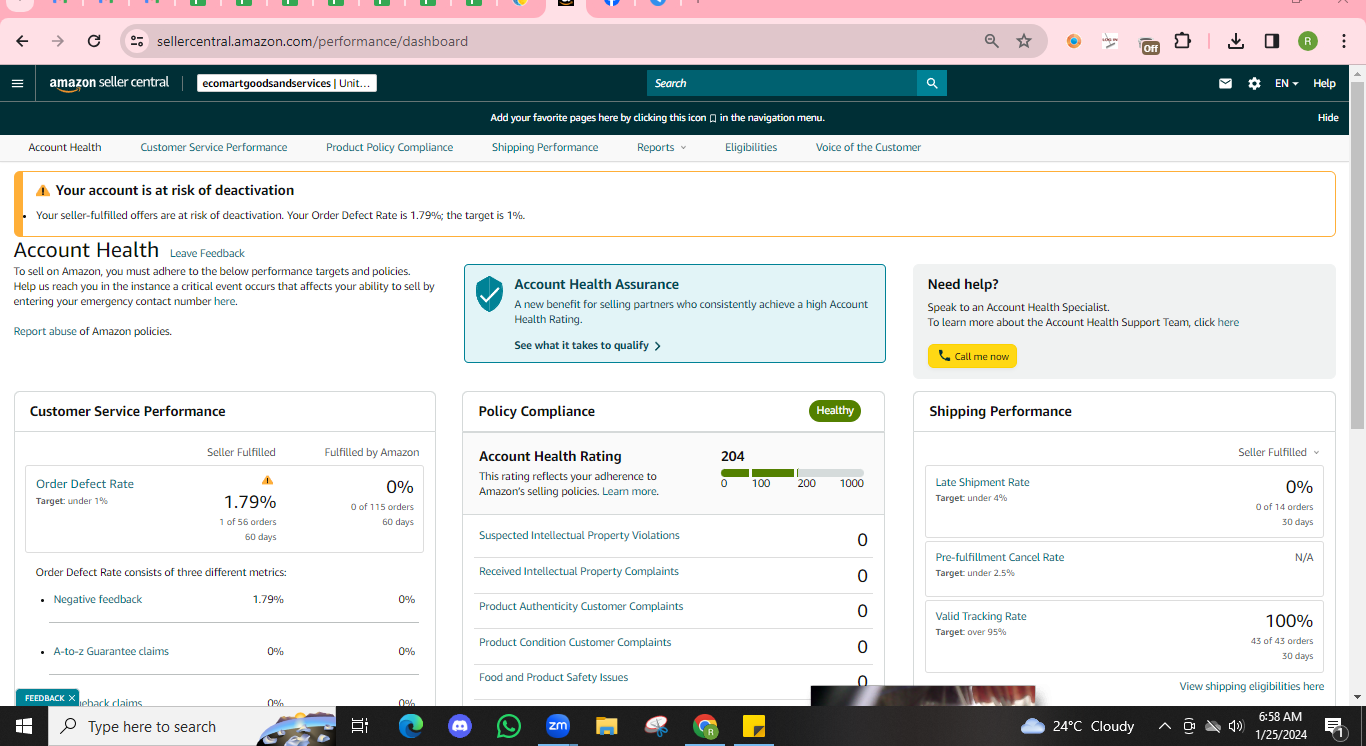
Task: Click the Call me now button
Action: [x=972, y=356]
